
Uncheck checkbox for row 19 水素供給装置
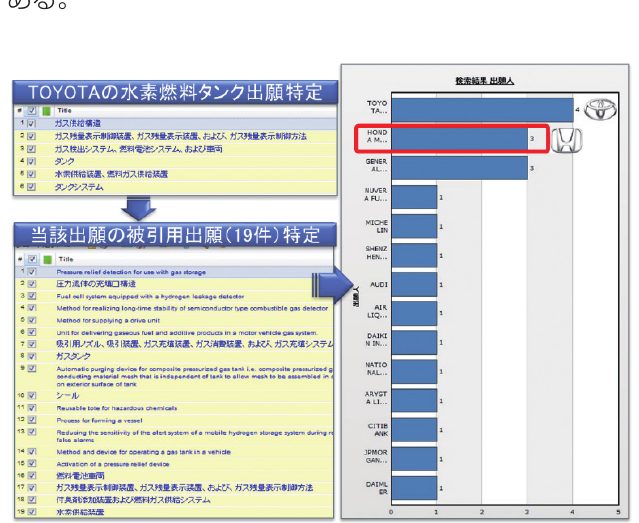tap(32, 512)
